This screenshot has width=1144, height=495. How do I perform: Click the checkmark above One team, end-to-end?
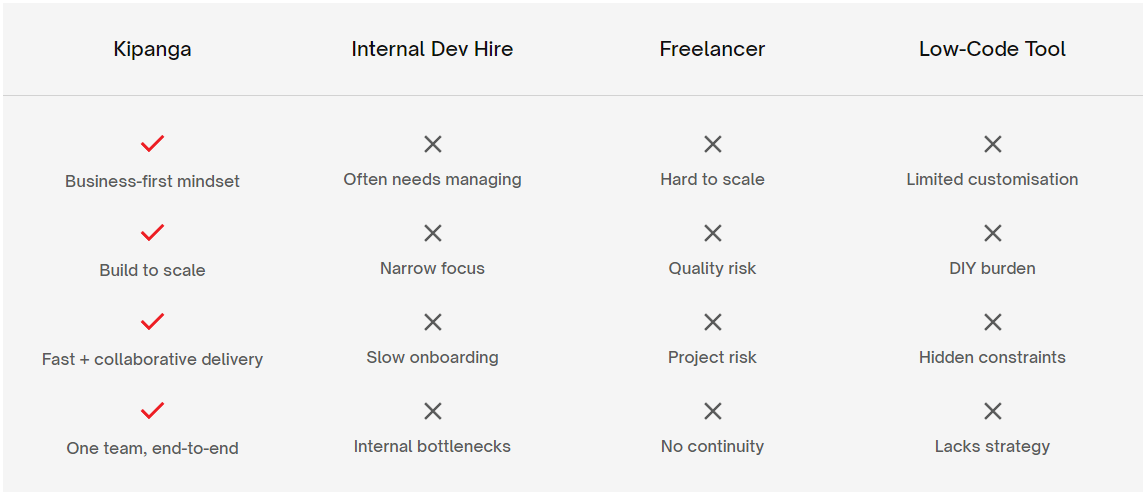pos(152,411)
